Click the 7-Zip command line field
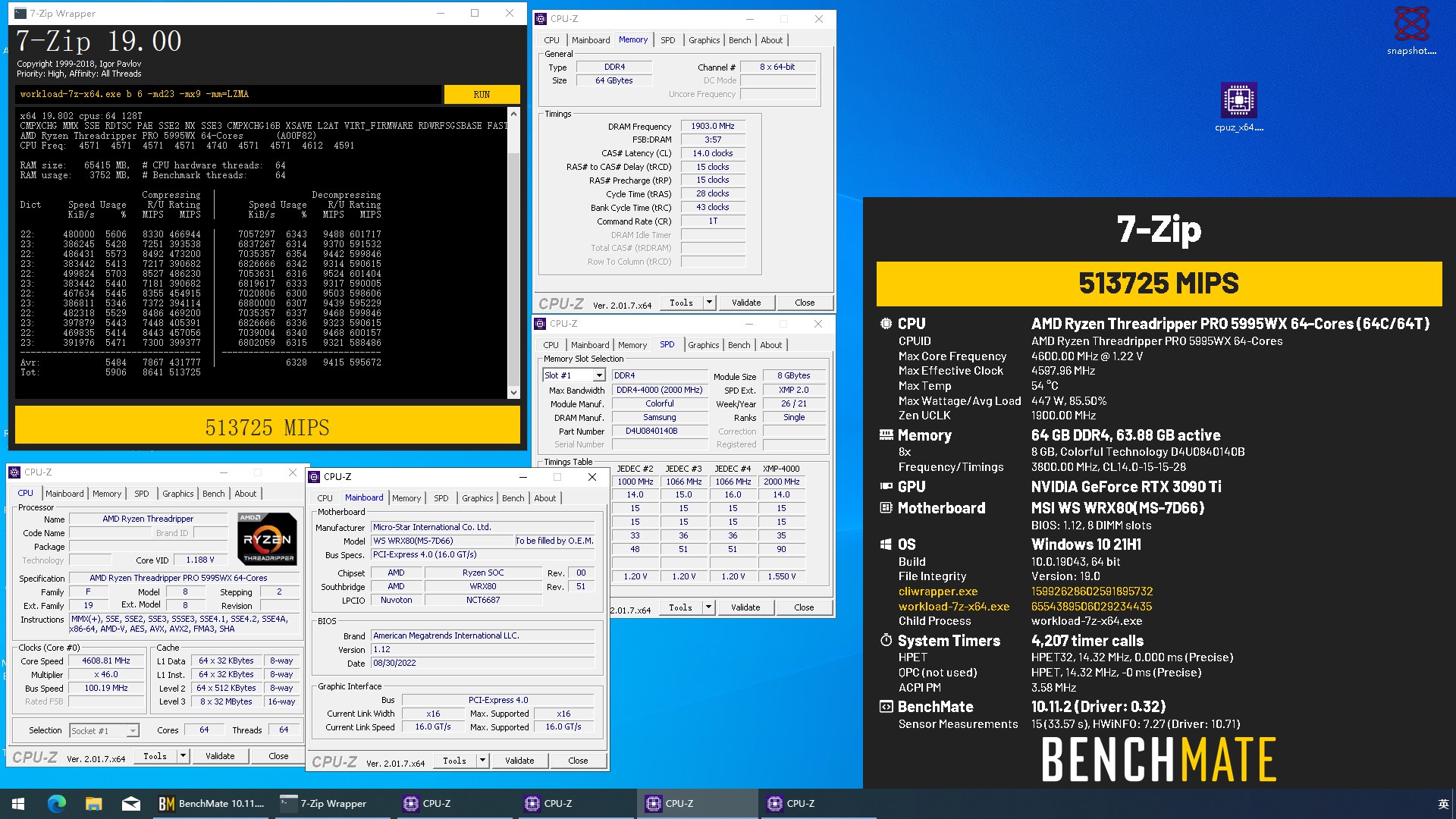 click(x=227, y=94)
